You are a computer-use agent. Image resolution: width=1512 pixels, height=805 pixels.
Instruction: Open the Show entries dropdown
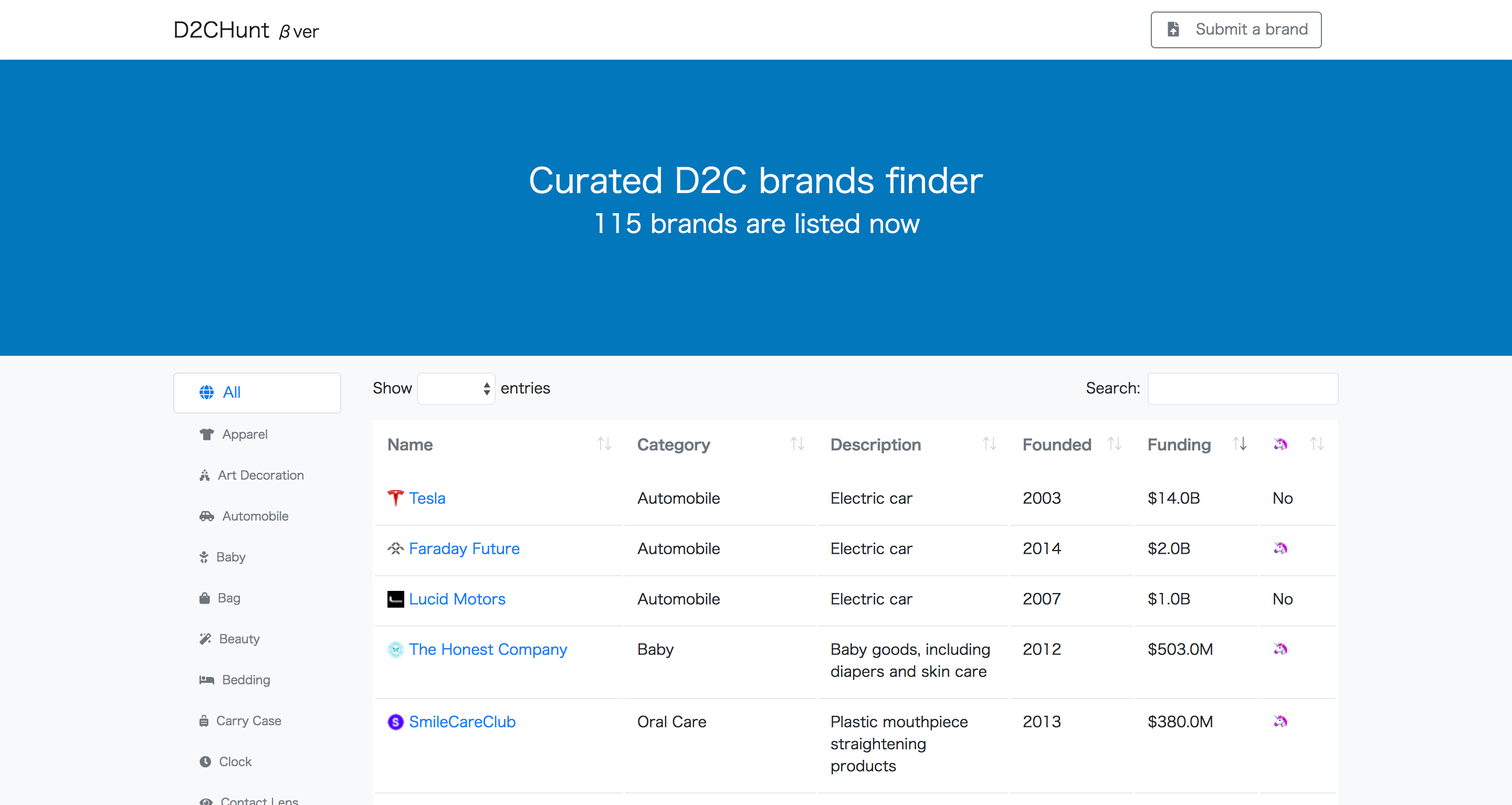point(456,388)
